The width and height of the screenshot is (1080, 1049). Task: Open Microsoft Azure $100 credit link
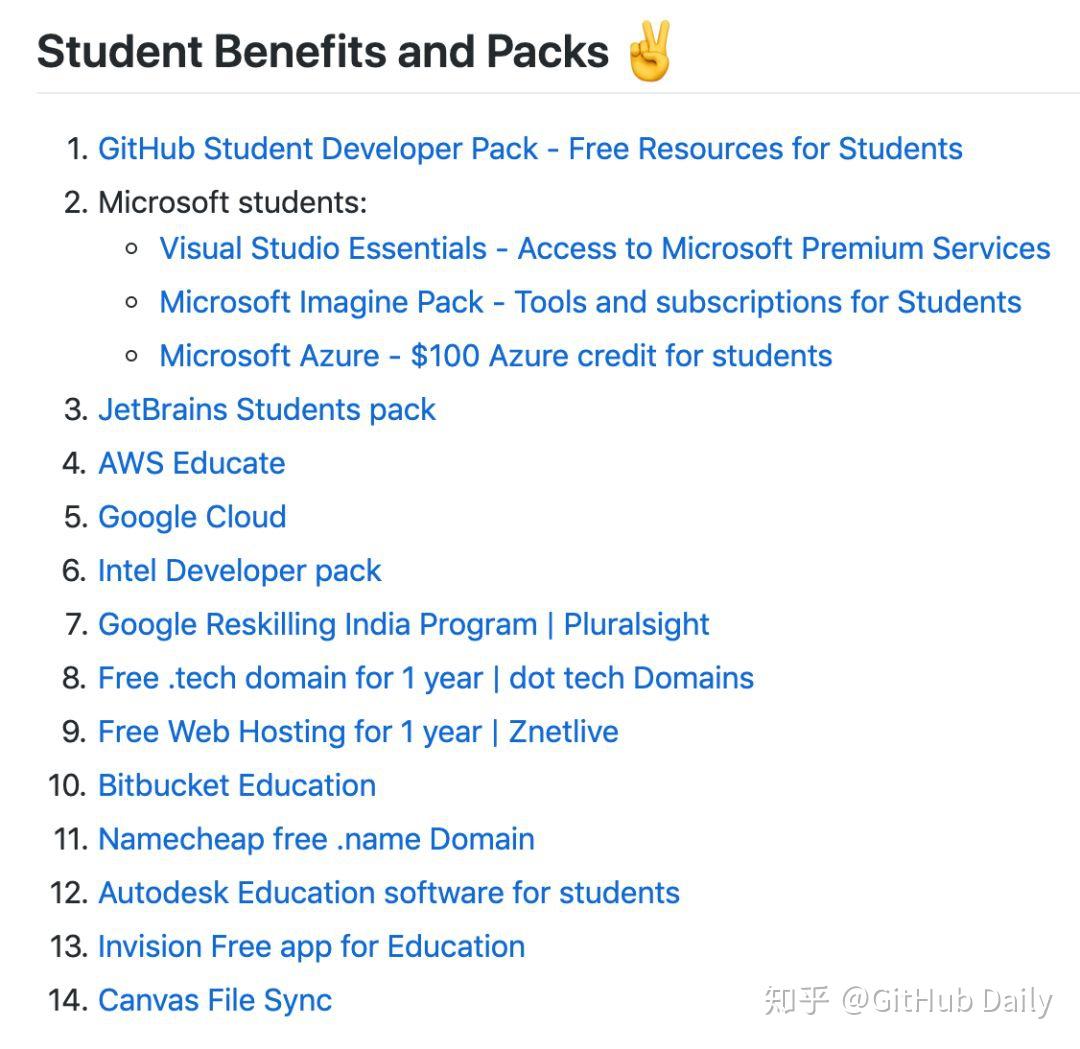[496, 356]
